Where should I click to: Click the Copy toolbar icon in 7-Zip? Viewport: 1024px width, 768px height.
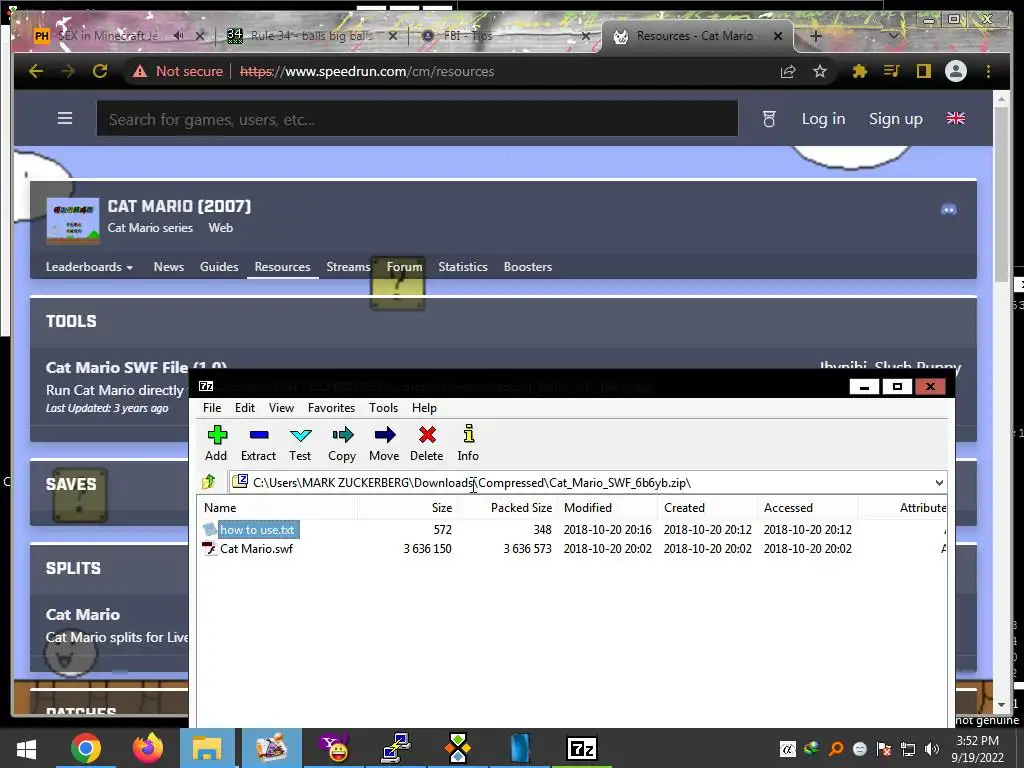tap(342, 443)
